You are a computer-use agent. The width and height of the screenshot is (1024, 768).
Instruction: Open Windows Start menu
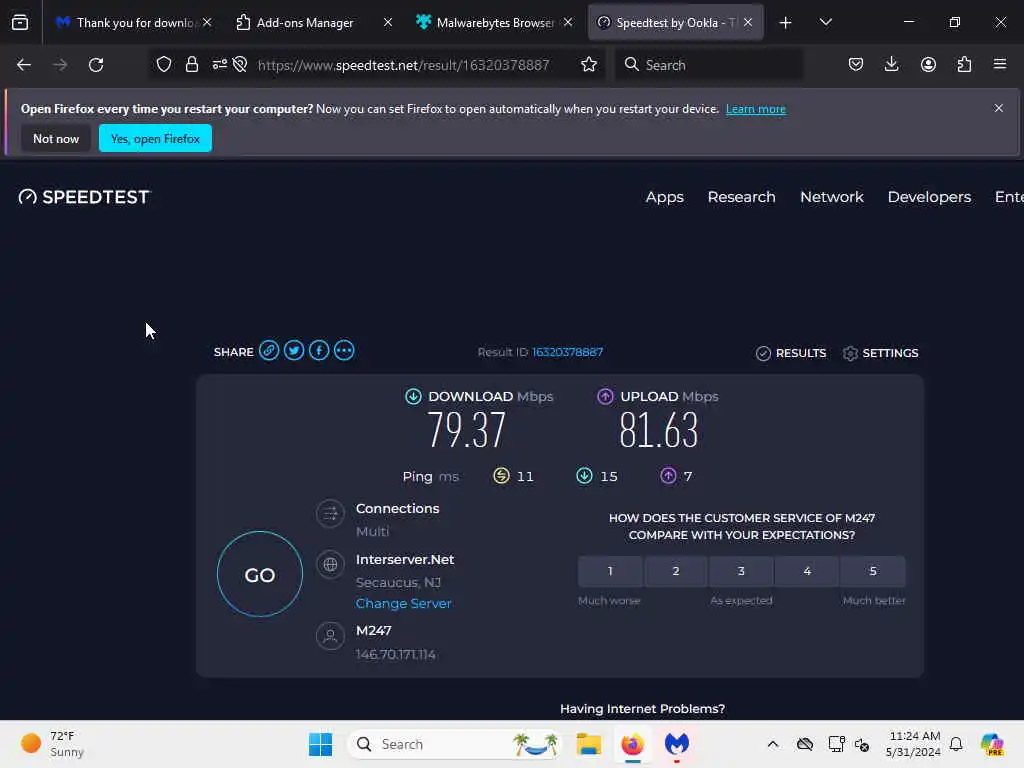[320, 744]
